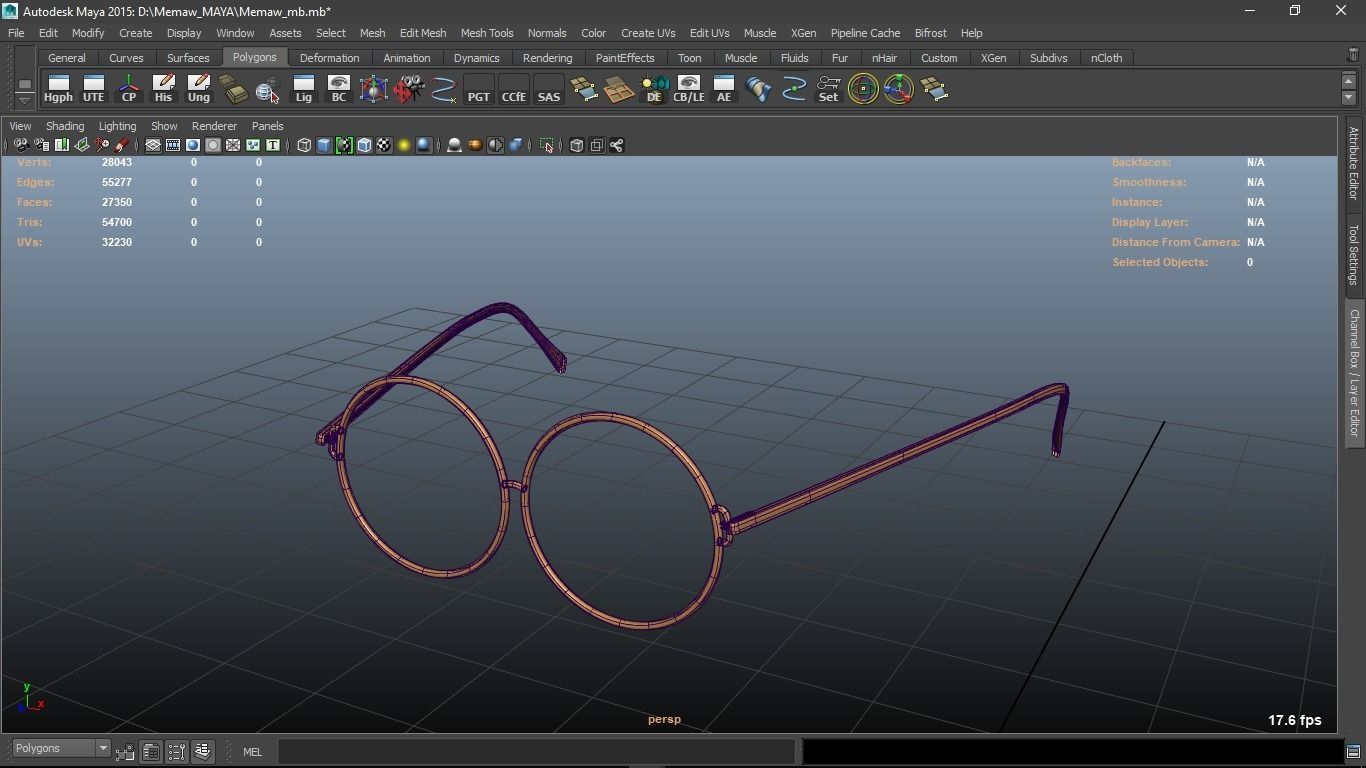This screenshot has height=768, width=1366.
Task: Click the blue curve tool shelf icon
Action: (443, 89)
